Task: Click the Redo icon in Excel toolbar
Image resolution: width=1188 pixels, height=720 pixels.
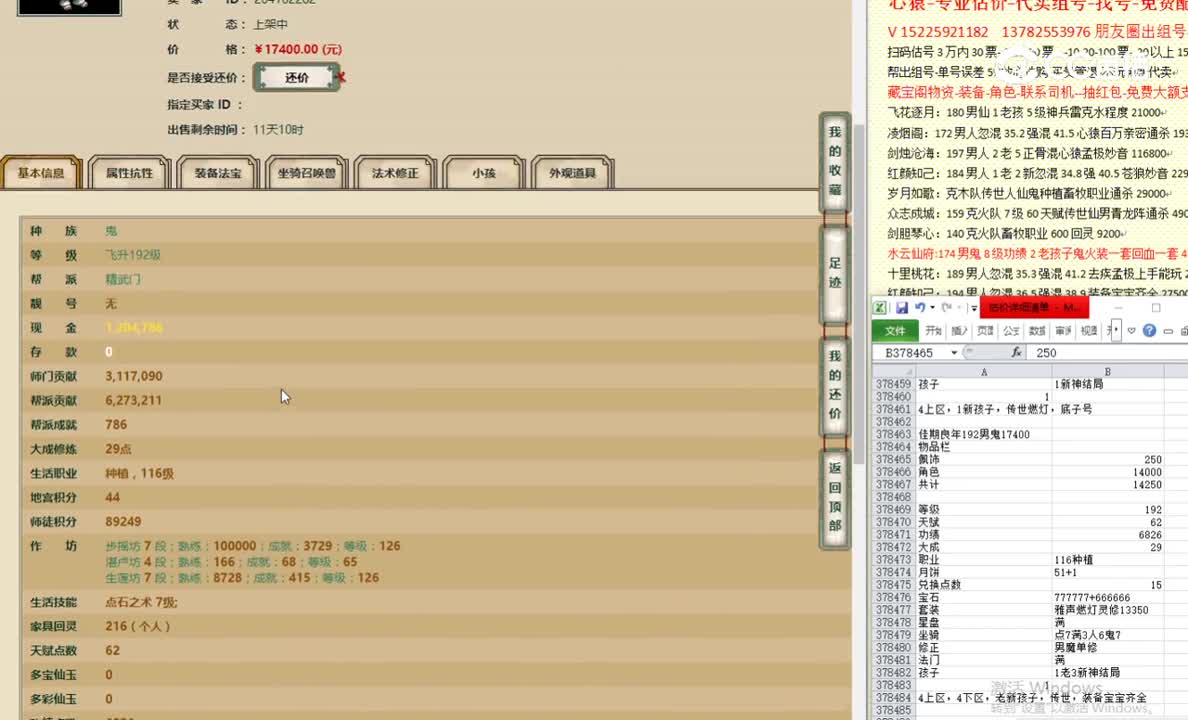Action: 946,308
